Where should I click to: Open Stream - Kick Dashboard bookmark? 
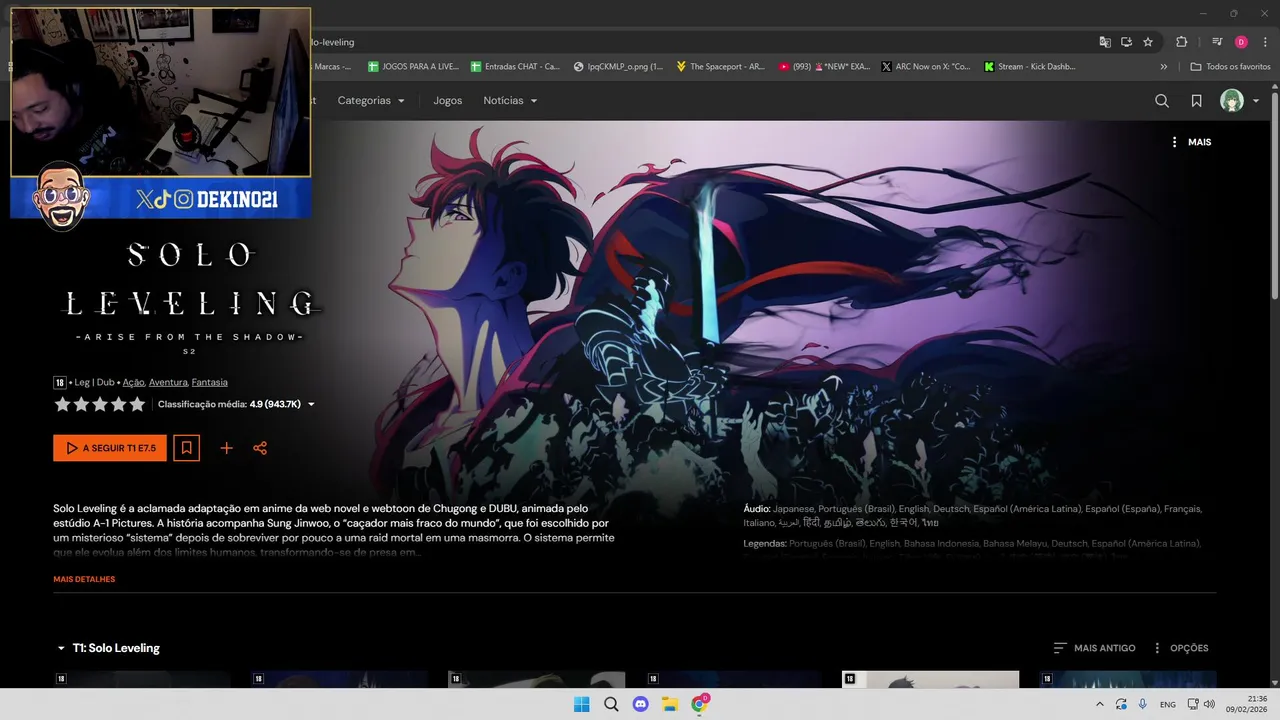(x=1030, y=67)
